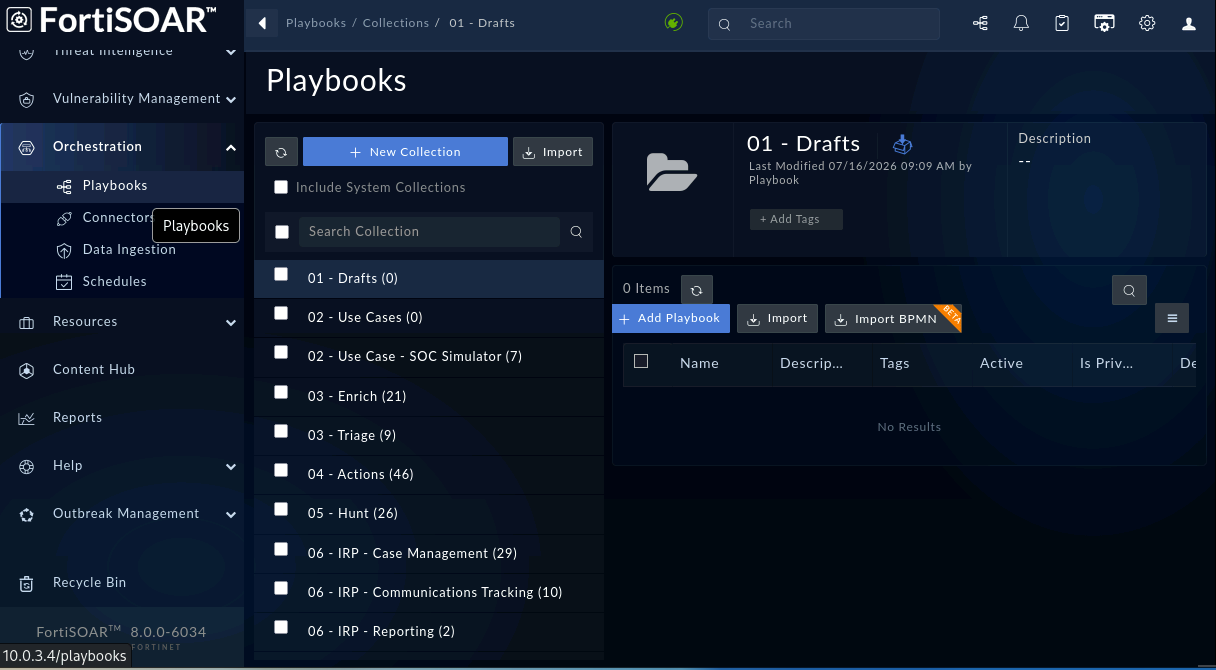Refresh the playbook items list
Viewport: 1216px width, 670px height.
(x=696, y=289)
